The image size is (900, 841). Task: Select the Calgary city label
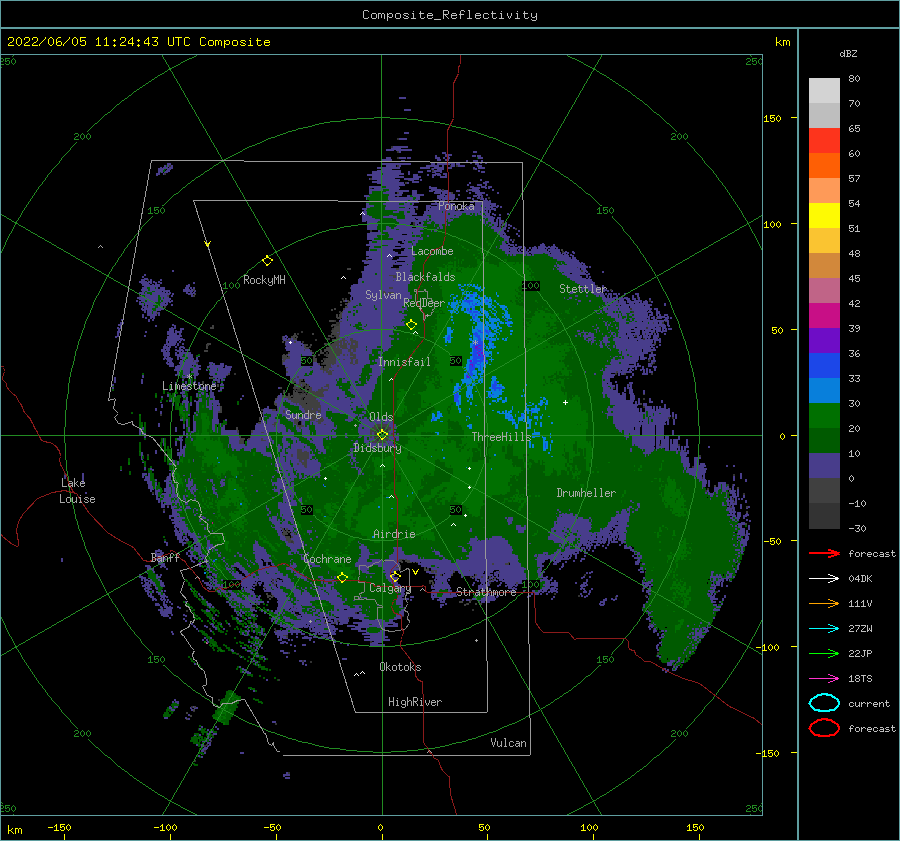coord(390,588)
